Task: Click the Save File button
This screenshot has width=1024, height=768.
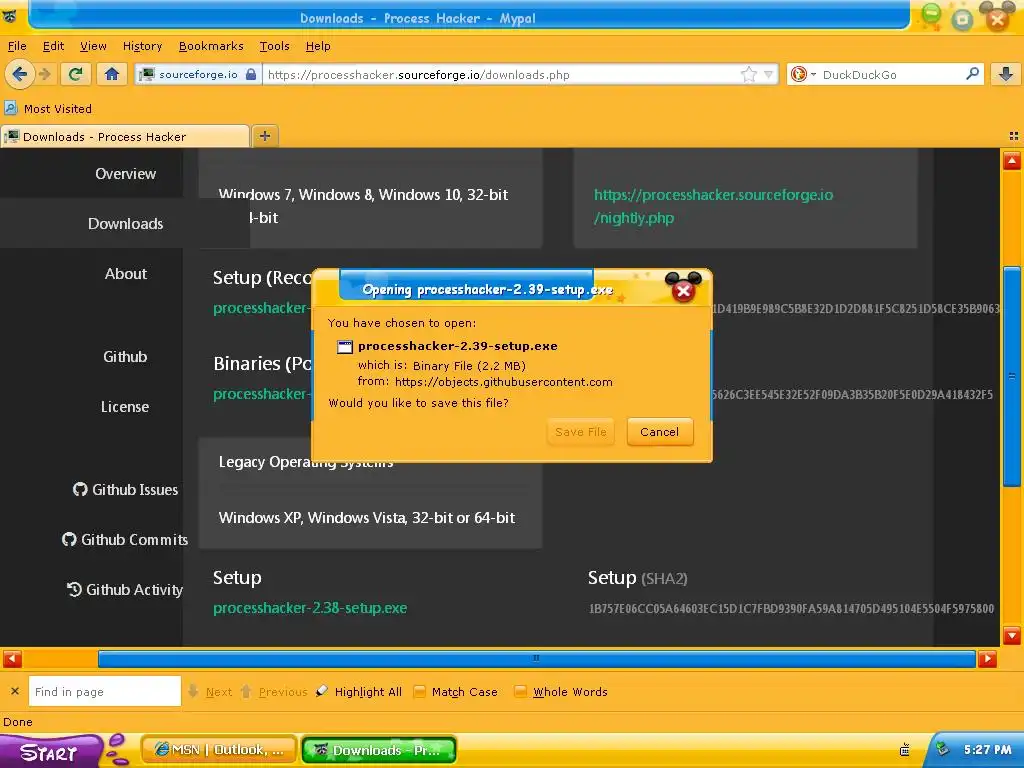Action: pyautogui.click(x=581, y=432)
